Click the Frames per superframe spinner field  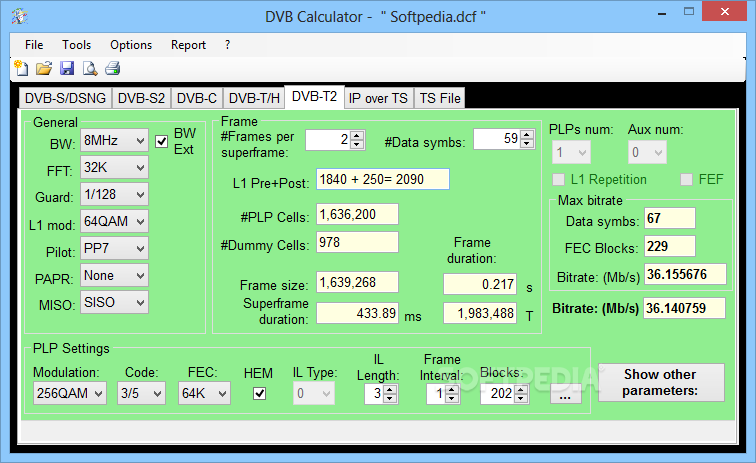coord(335,140)
